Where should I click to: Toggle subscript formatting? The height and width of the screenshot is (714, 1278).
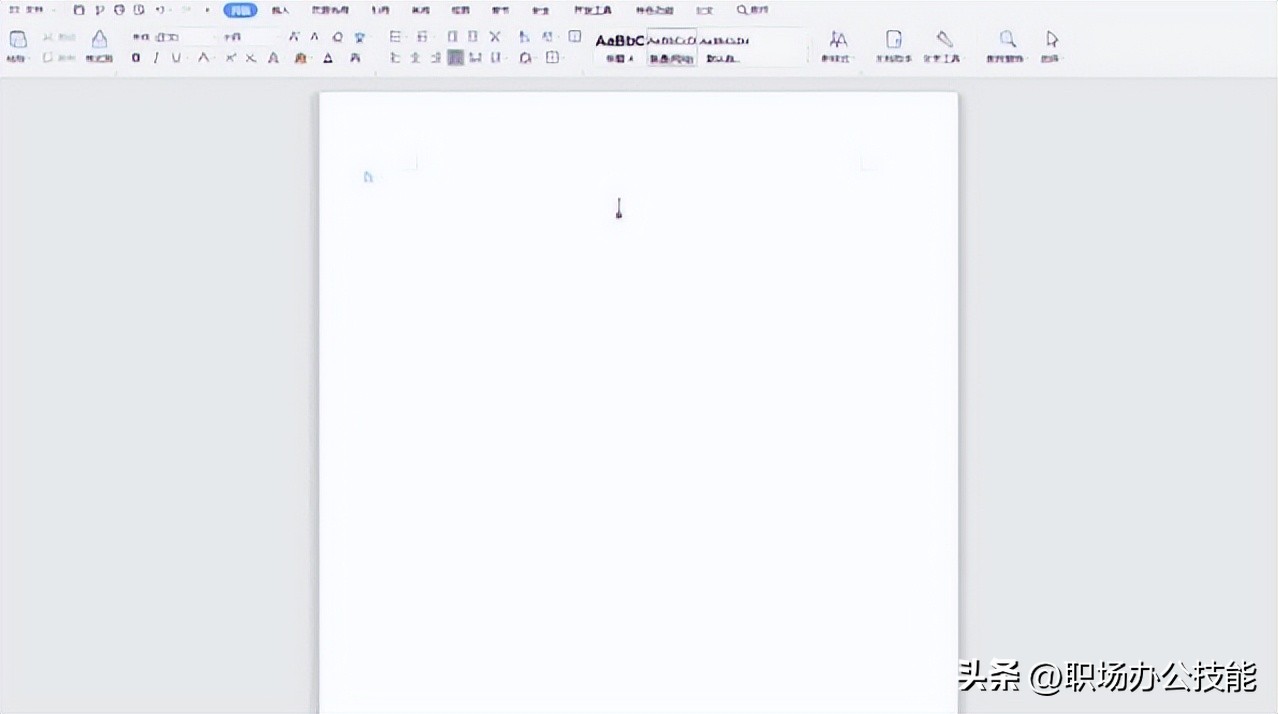(251, 58)
